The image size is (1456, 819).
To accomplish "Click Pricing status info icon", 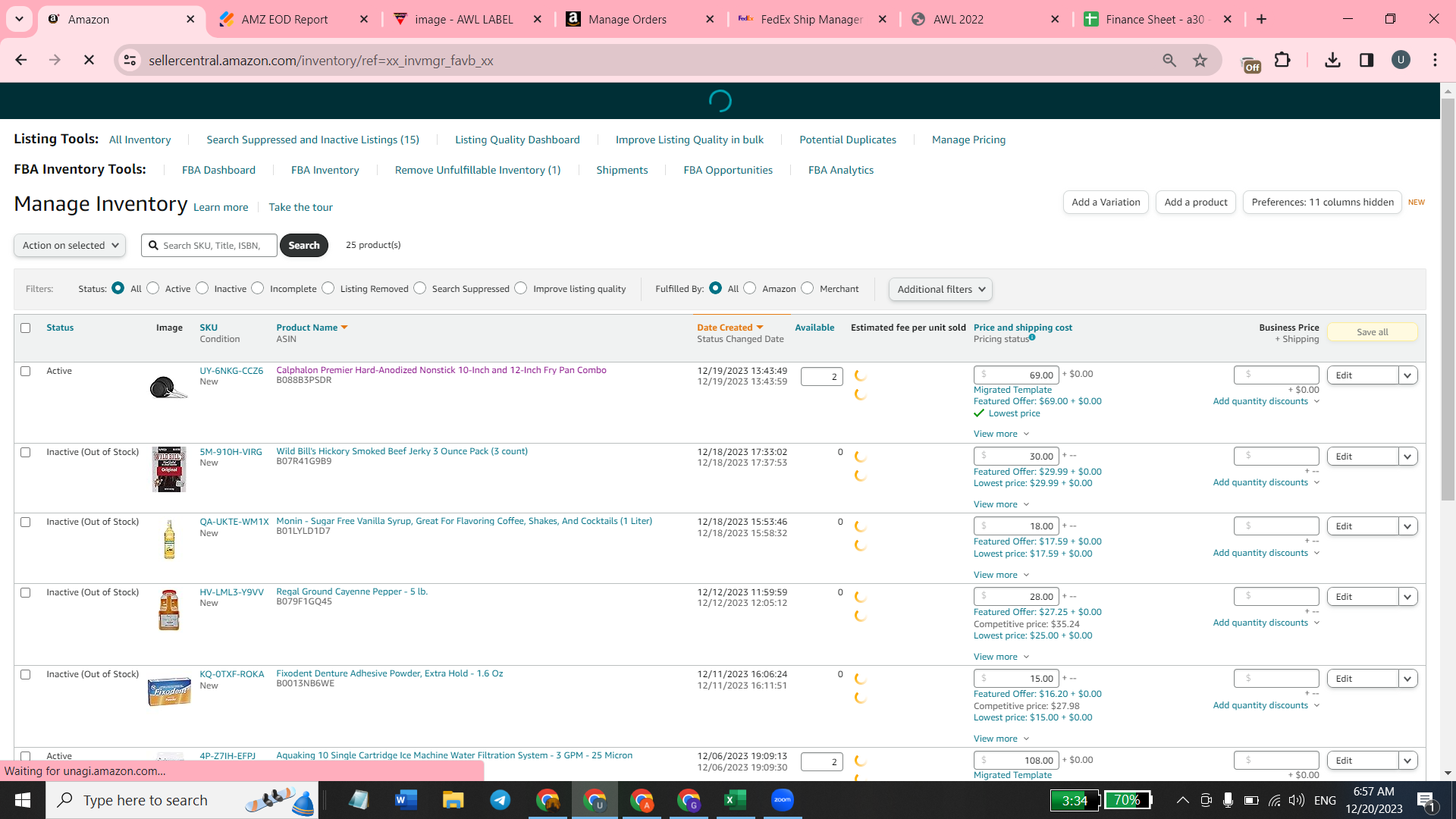I will point(1032,337).
